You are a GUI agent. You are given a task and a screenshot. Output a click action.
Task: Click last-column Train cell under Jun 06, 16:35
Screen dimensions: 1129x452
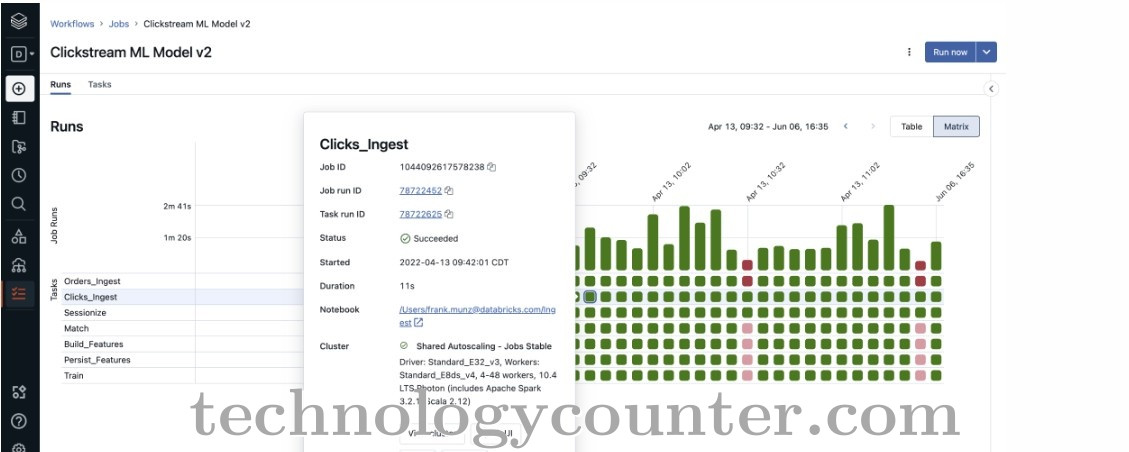(x=936, y=375)
